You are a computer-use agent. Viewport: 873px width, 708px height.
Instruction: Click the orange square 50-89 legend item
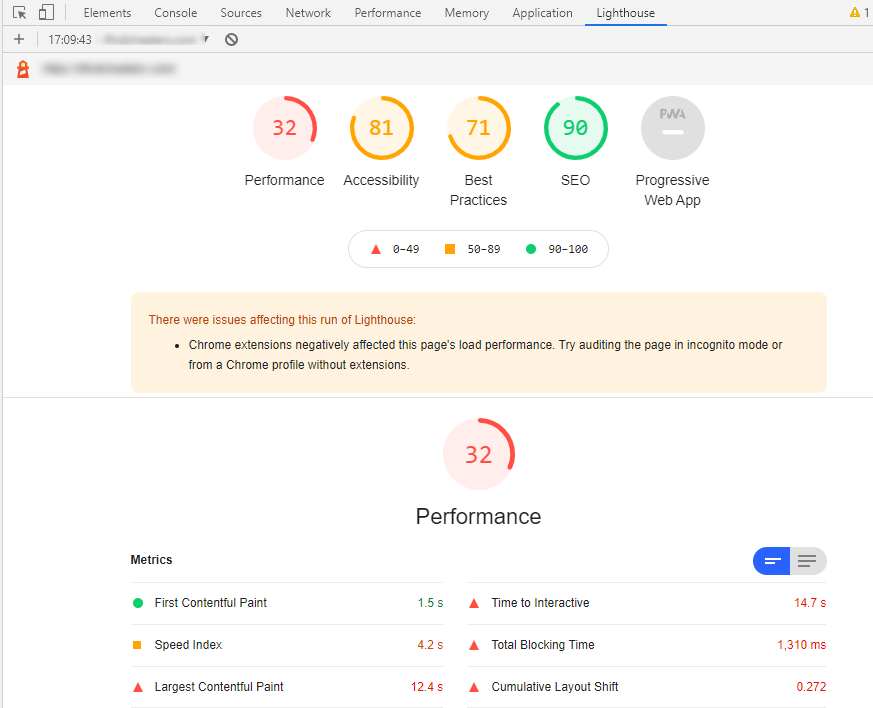click(x=472, y=249)
